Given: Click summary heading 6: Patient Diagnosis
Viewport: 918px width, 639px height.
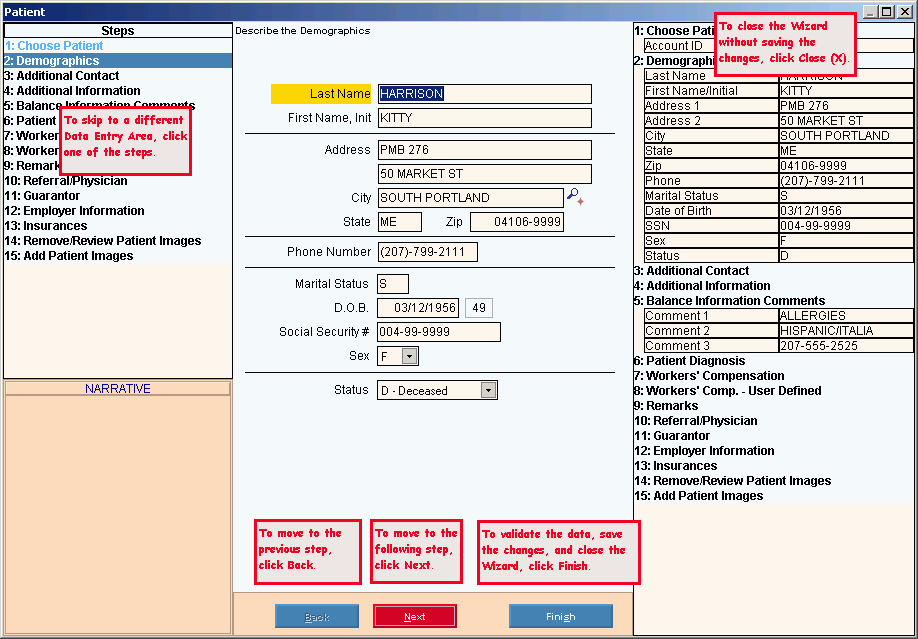Looking at the screenshot, I should 690,361.
